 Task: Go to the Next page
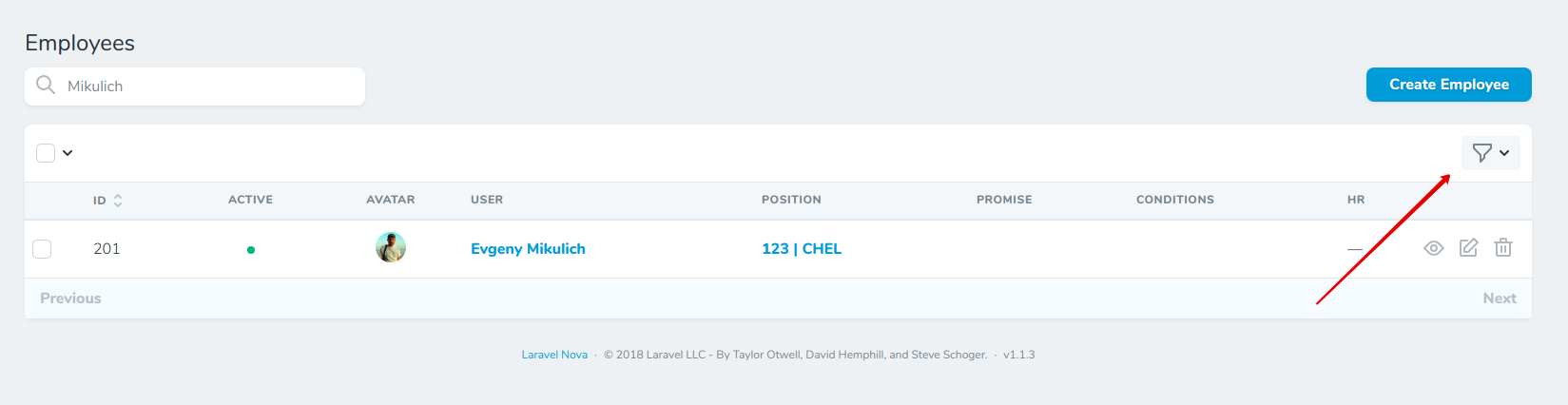coord(1499,299)
